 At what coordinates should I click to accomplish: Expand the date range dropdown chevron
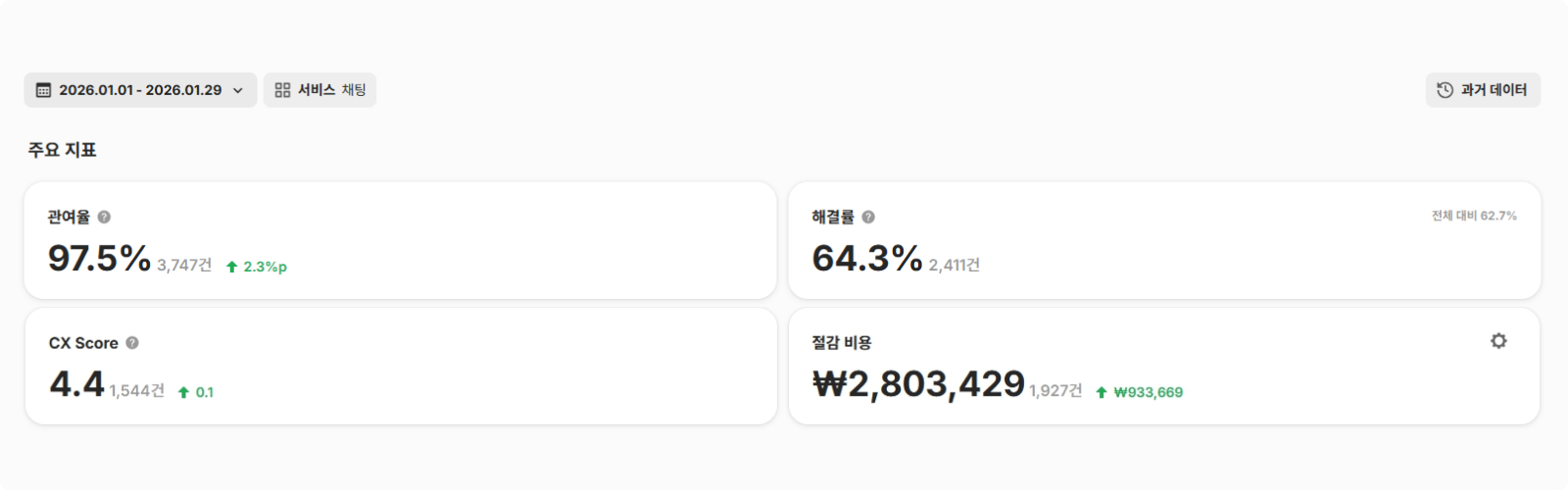[238, 90]
